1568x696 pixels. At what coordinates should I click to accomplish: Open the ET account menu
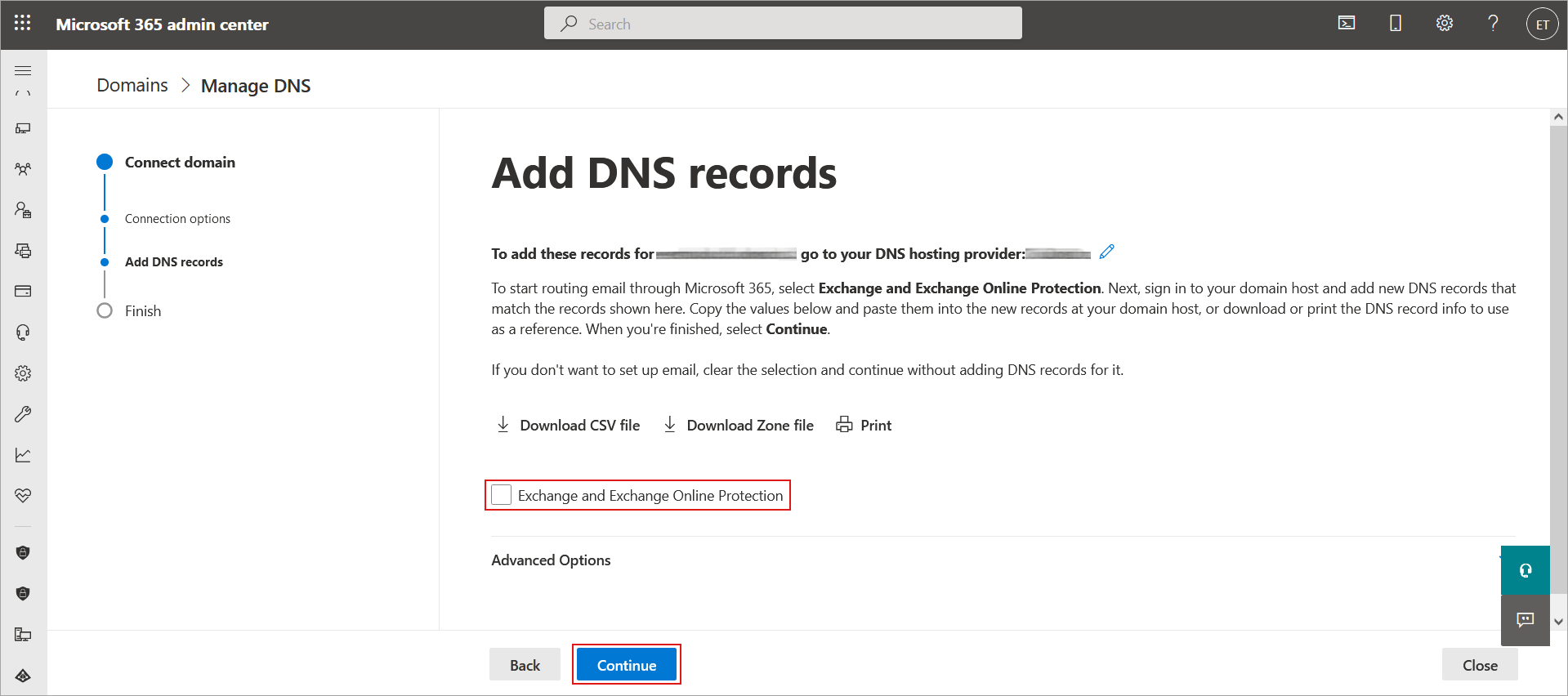1542,25
